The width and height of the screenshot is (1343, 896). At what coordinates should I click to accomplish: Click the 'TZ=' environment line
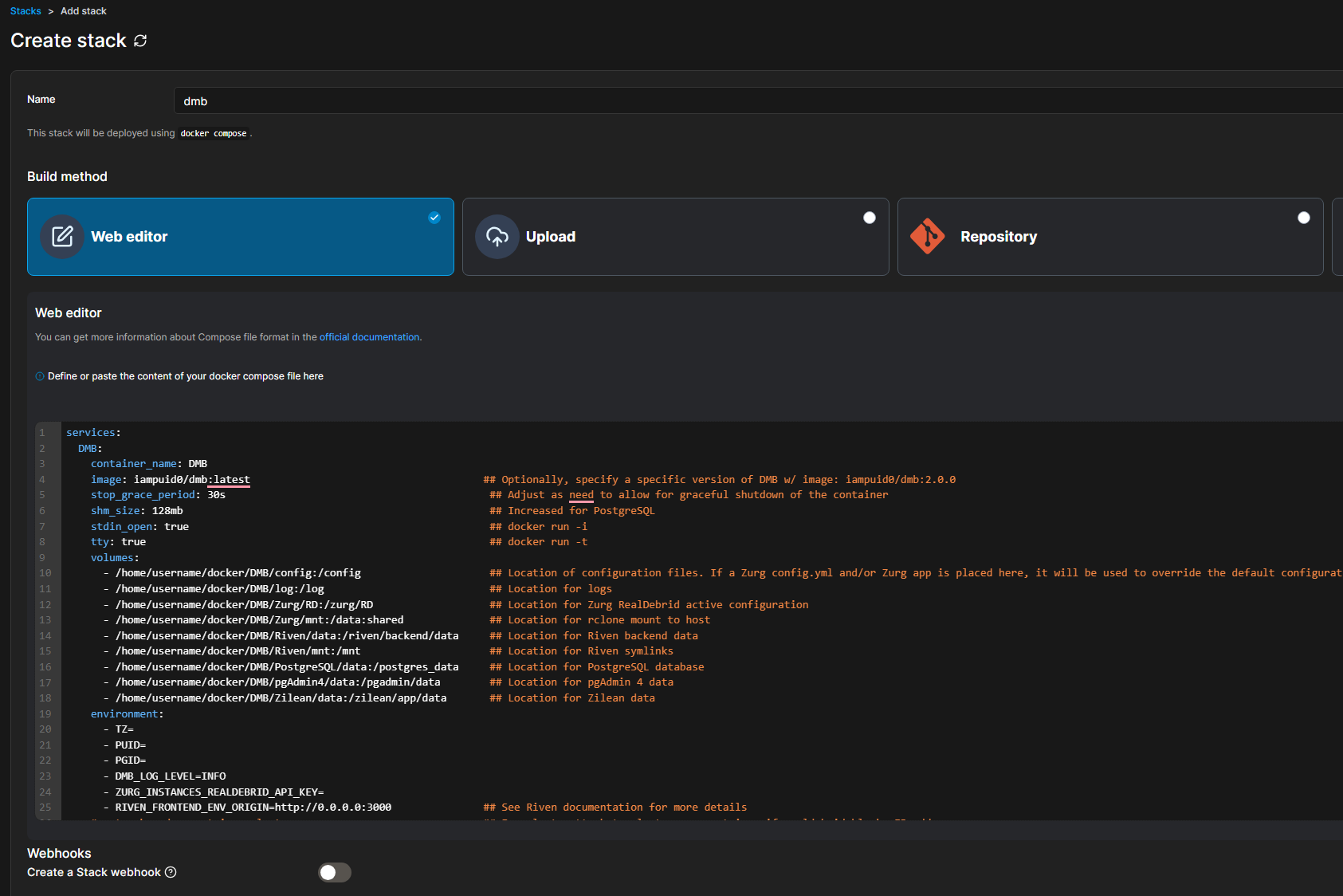click(x=119, y=729)
